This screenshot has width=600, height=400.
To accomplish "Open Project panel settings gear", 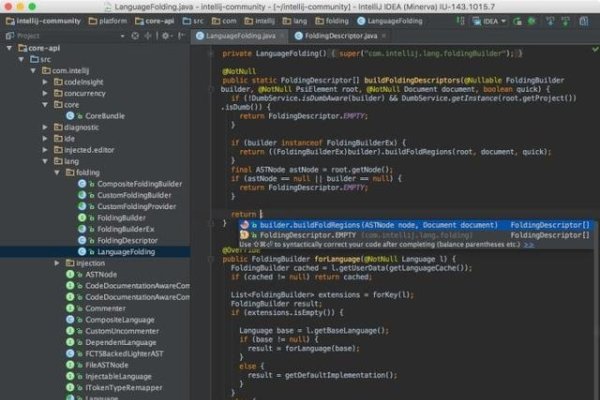I will click(x=165, y=36).
